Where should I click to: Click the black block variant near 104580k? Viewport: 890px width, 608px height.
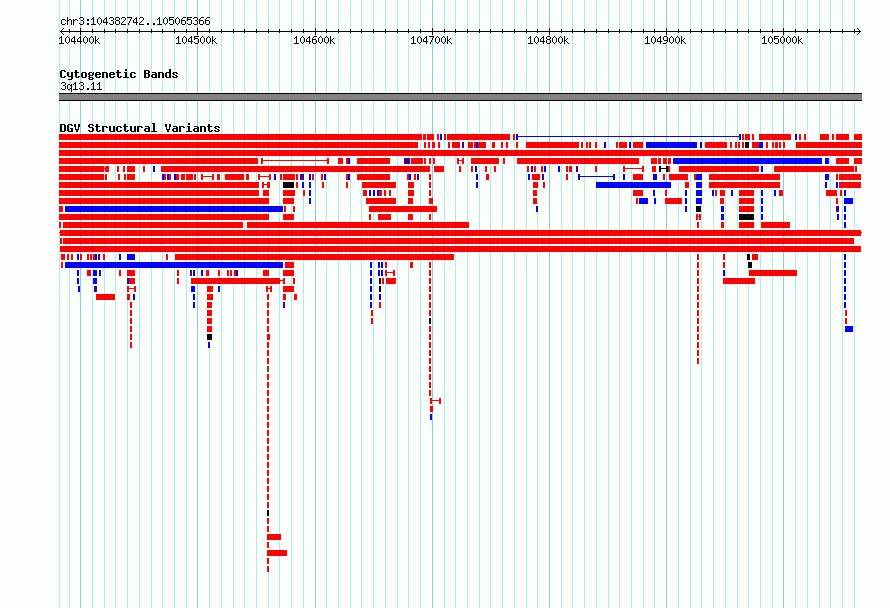[288, 185]
